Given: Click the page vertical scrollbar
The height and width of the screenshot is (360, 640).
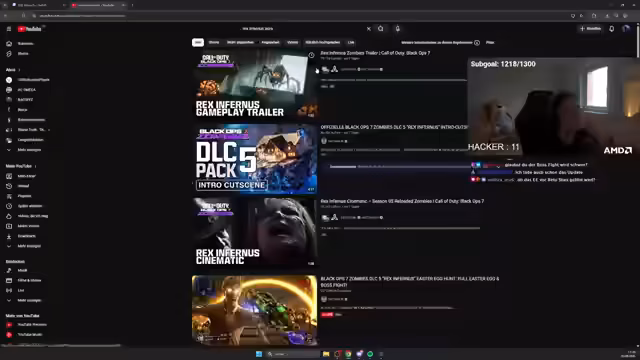Looking at the screenshot, I should click(638, 40).
